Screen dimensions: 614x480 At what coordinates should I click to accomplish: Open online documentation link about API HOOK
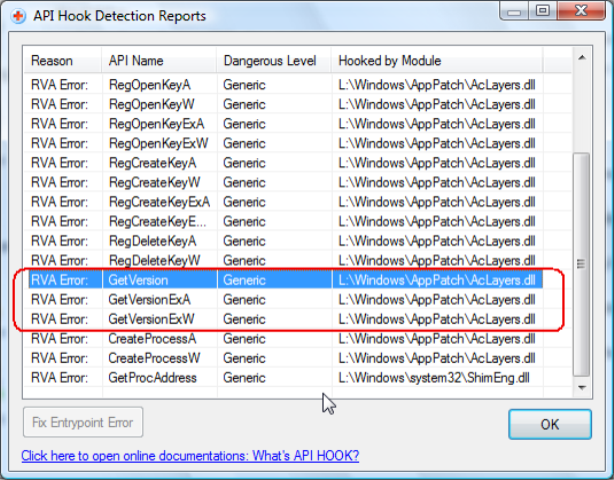(190, 456)
